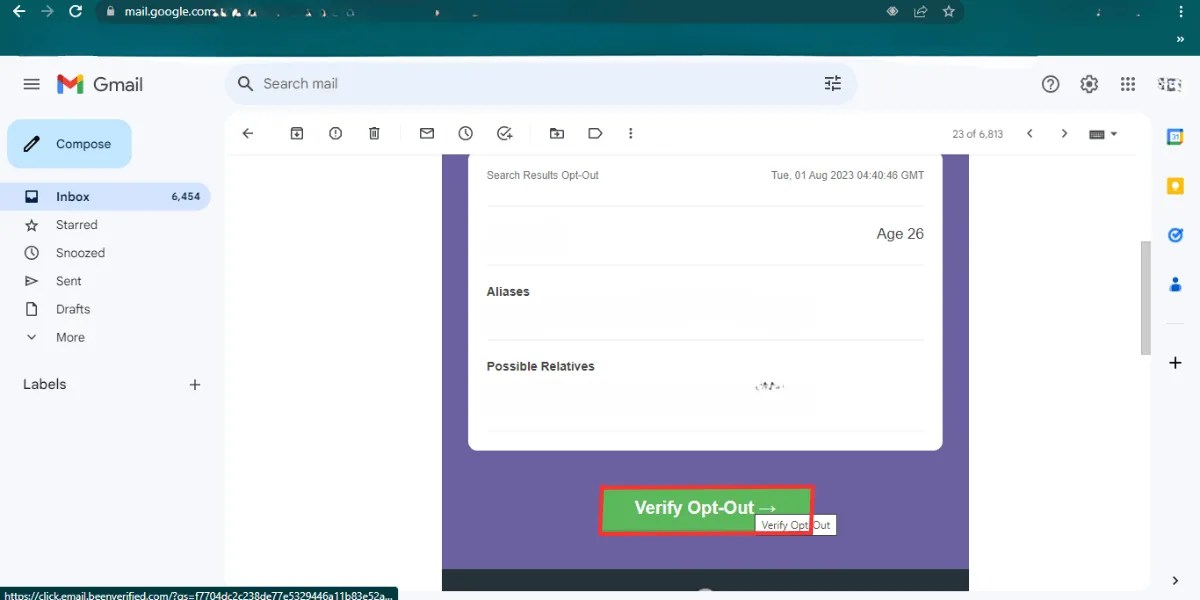Open Gmail settings gear
Screen dimensions: 1200x600
1089,84
